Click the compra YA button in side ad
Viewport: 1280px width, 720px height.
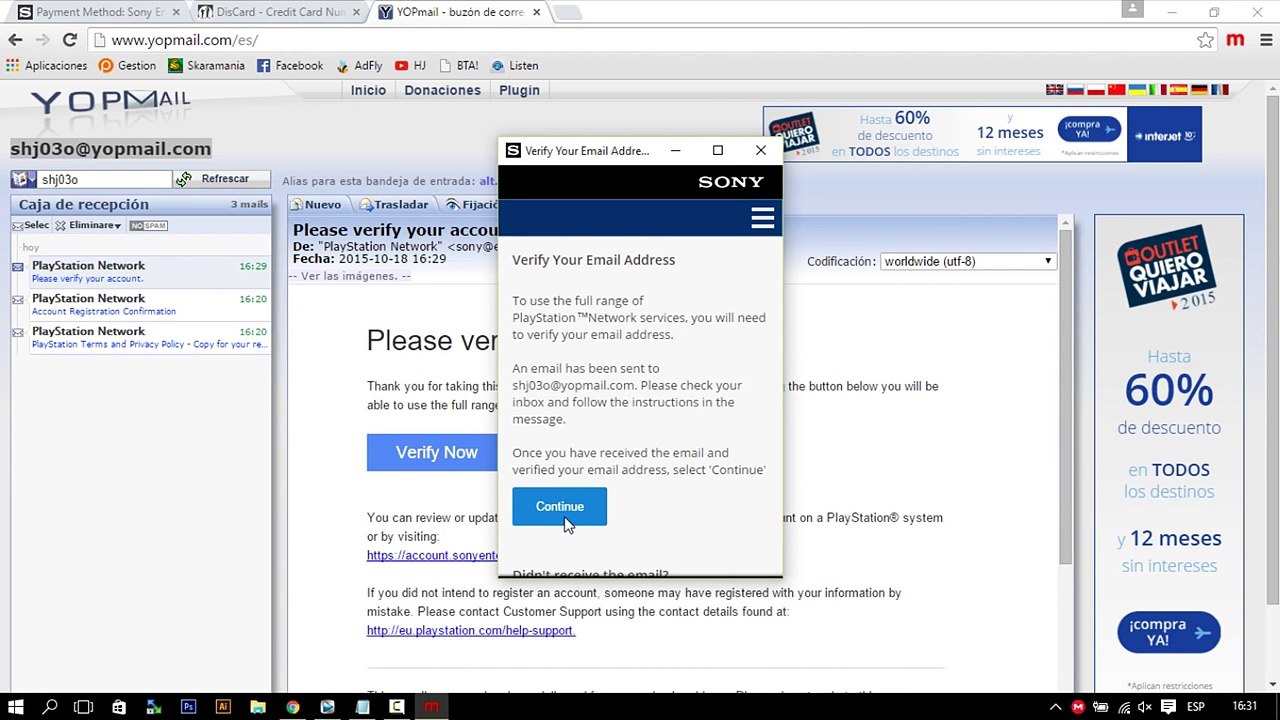pos(1168,632)
